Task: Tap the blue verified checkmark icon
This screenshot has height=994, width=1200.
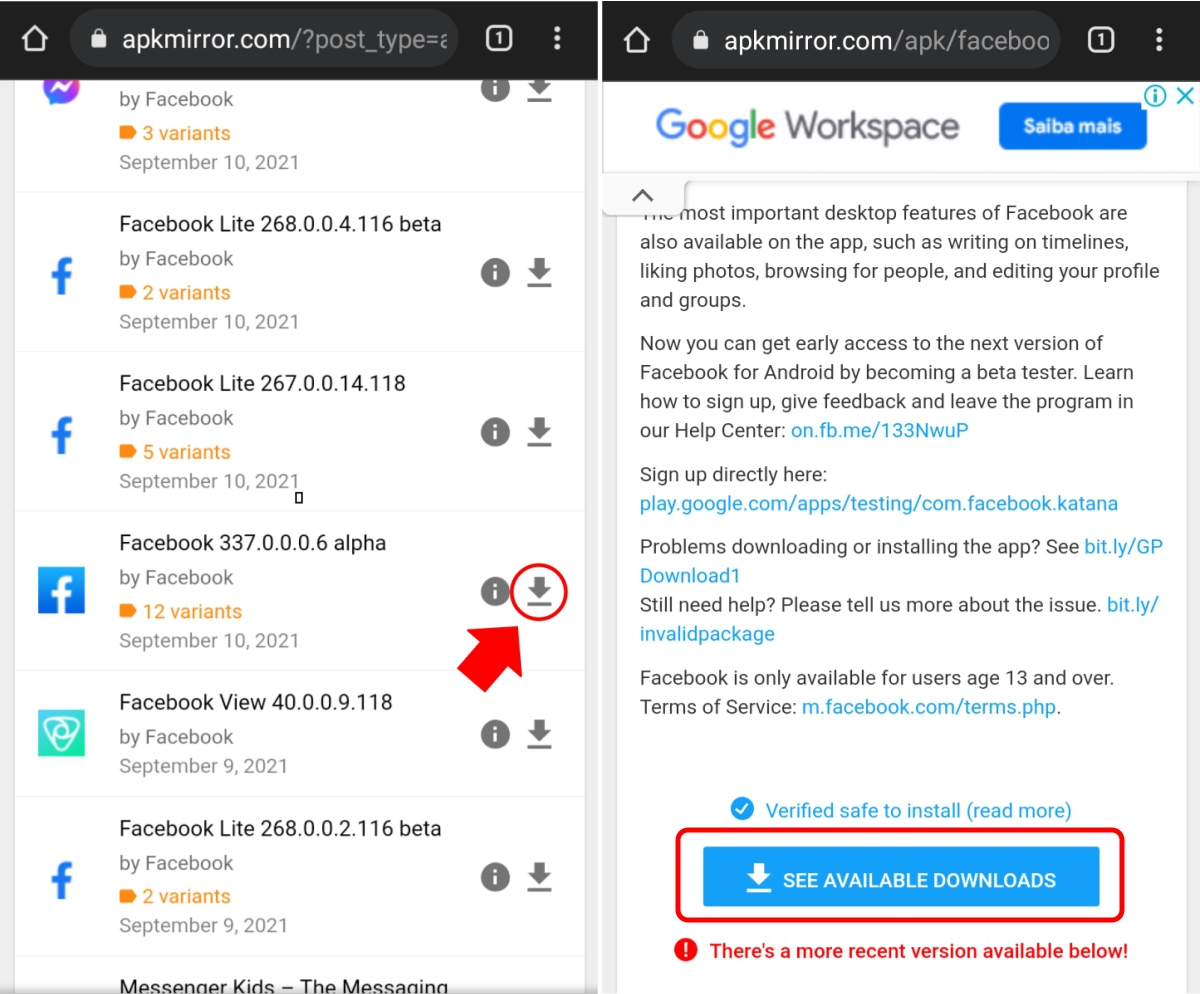Action: tap(742, 808)
